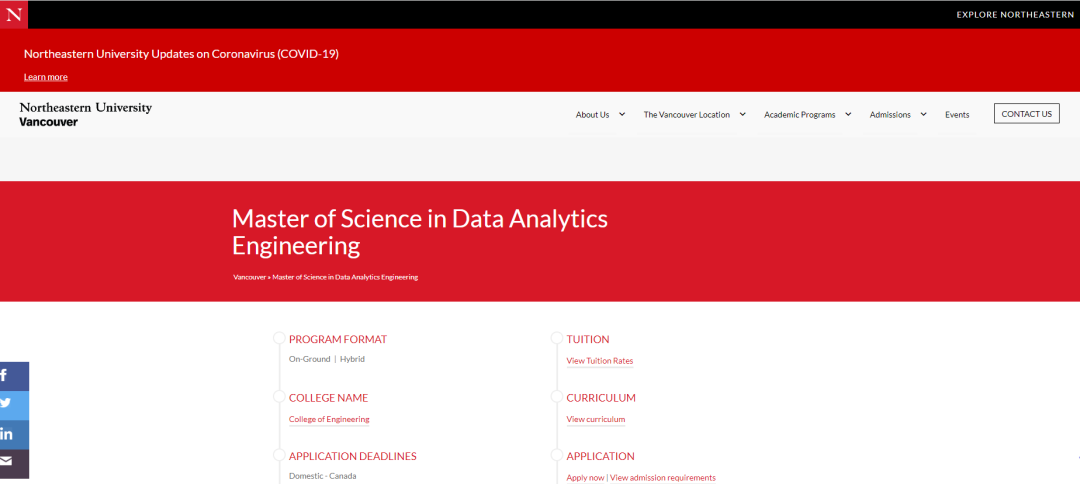1080x484 pixels.
Task: Open EXPLORE NORTHEASTERN link
Action: (x=1015, y=14)
